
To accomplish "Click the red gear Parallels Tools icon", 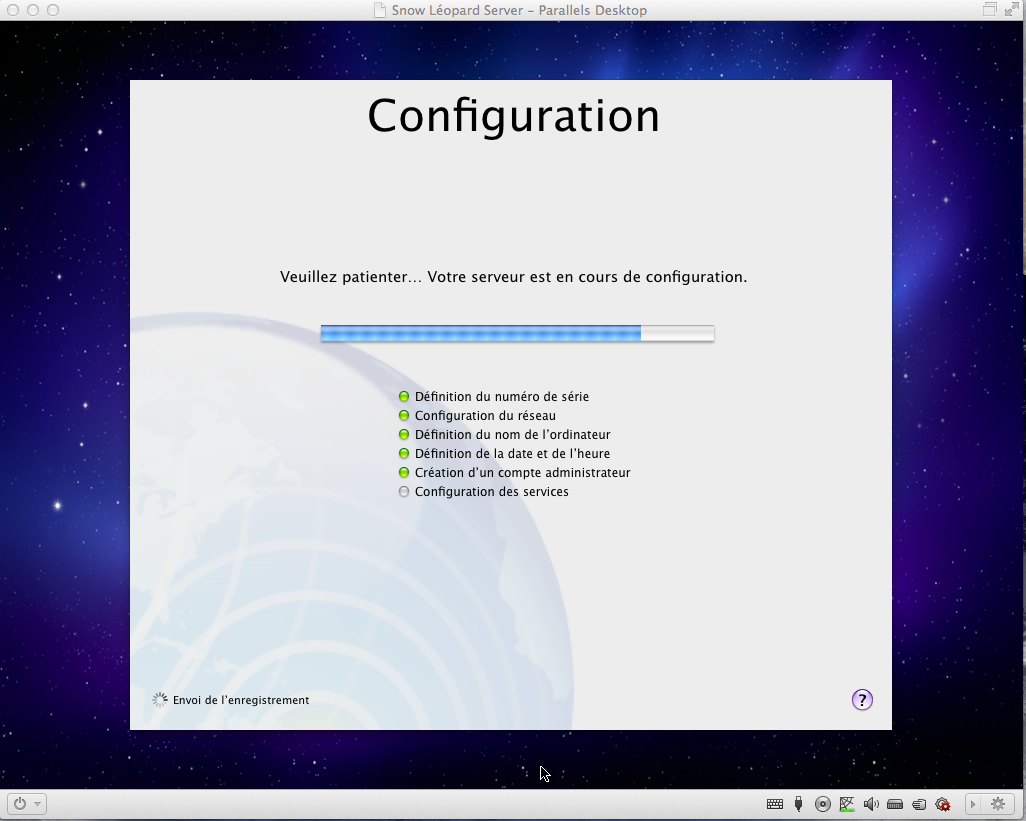I will click(943, 804).
